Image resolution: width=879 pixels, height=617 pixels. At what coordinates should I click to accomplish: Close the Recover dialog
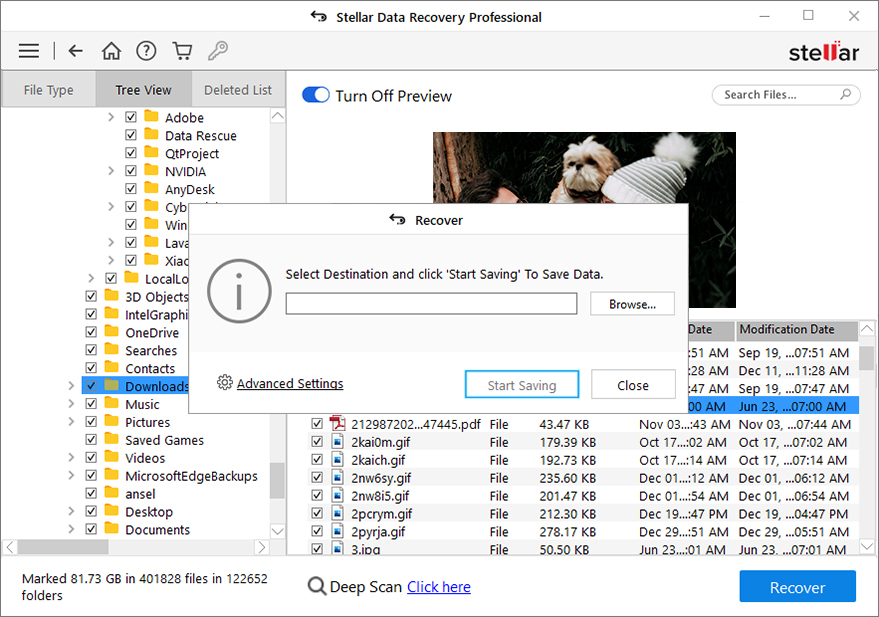(x=633, y=385)
